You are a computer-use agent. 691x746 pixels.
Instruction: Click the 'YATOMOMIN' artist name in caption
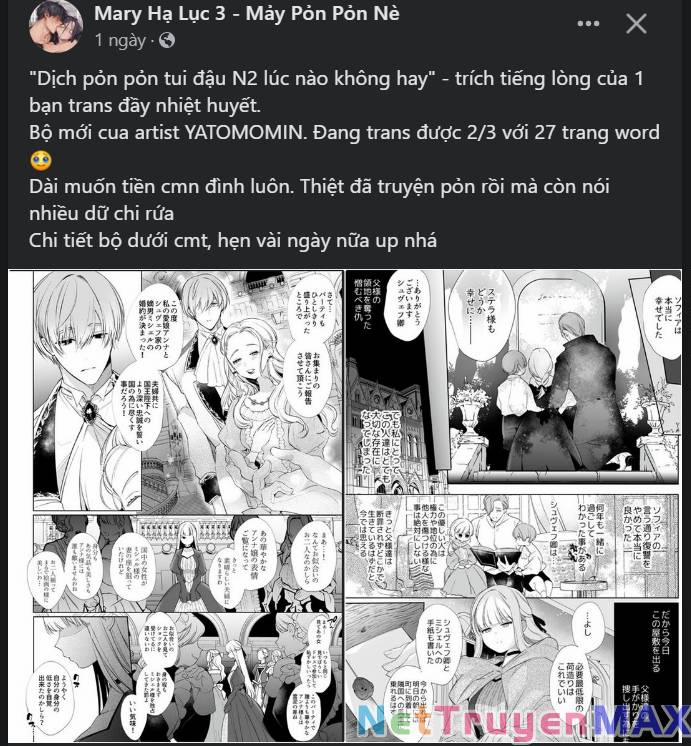coord(244,133)
